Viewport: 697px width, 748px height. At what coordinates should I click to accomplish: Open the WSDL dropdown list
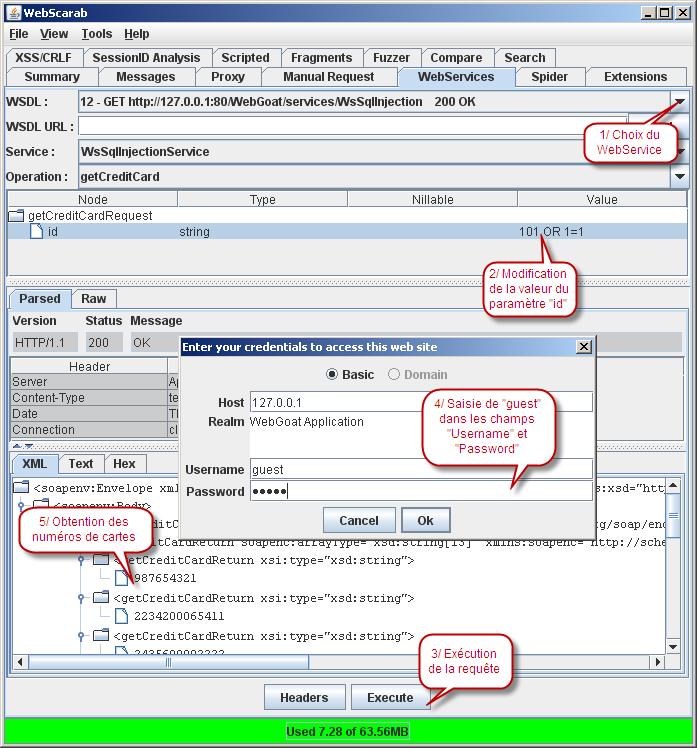click(x=679, y=102)
